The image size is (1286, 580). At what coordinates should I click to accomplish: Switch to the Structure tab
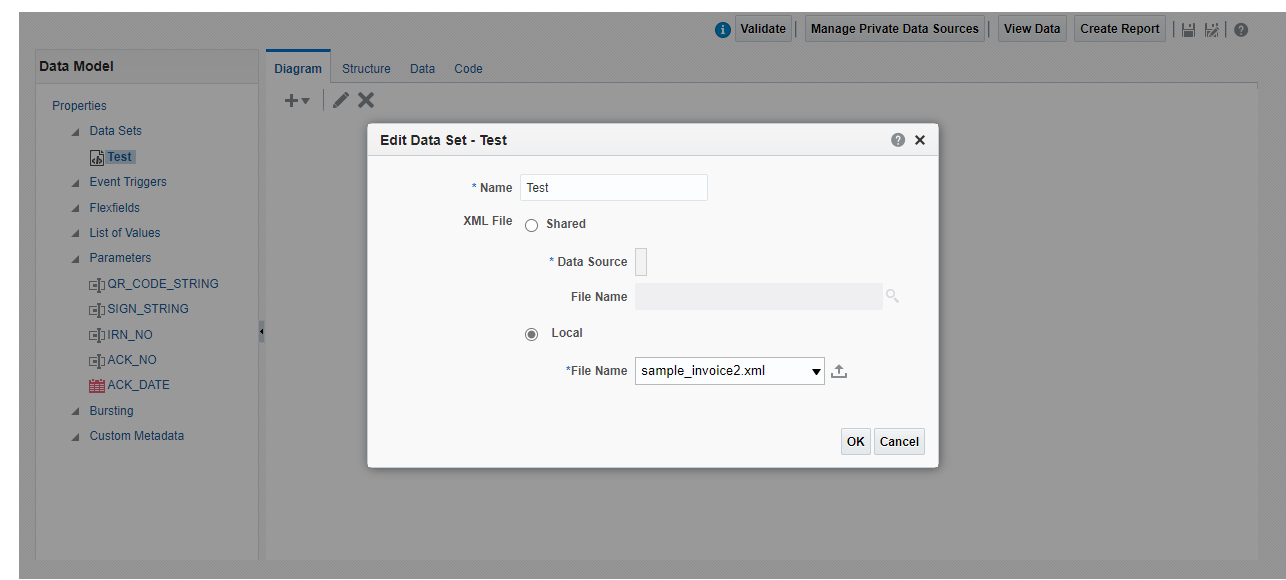366,69
